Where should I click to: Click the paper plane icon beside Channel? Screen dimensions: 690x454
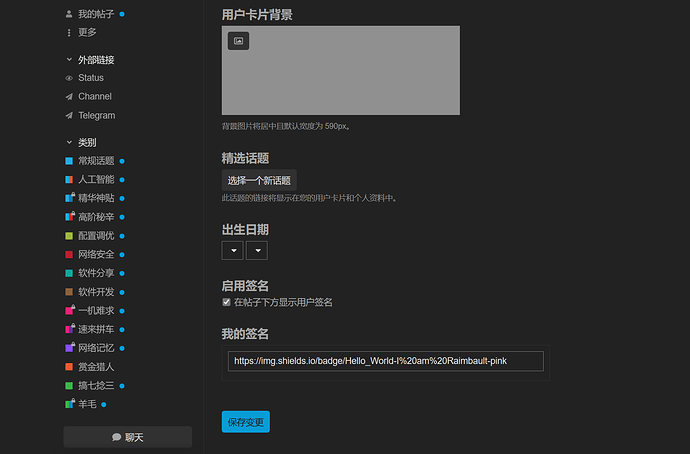coord(69,97)
